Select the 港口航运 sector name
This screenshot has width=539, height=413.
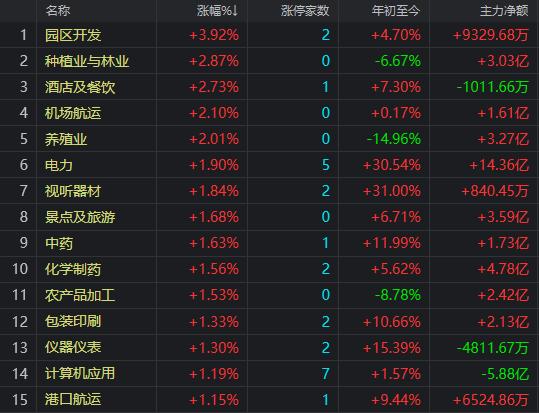(x=73, y=400)
